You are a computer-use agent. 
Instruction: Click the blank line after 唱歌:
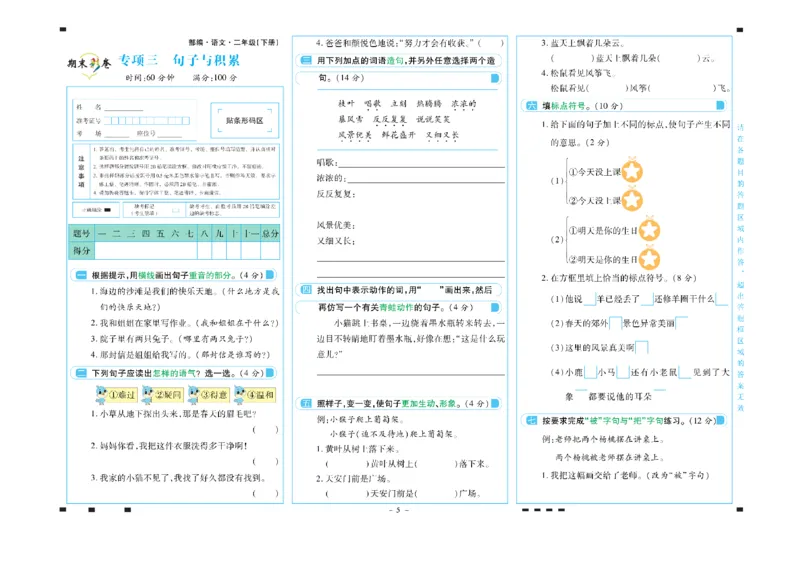pyautogui.click(x=421, y=163)
